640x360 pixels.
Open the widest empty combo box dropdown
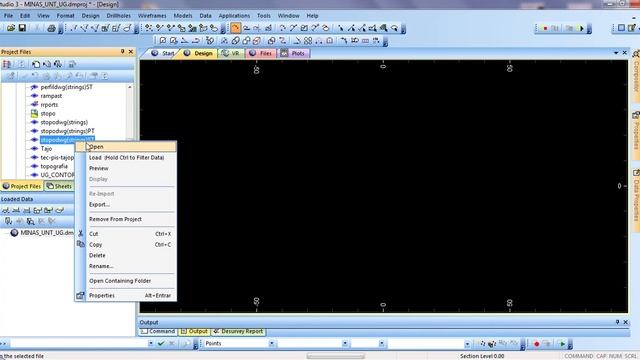tap(467, 344)
